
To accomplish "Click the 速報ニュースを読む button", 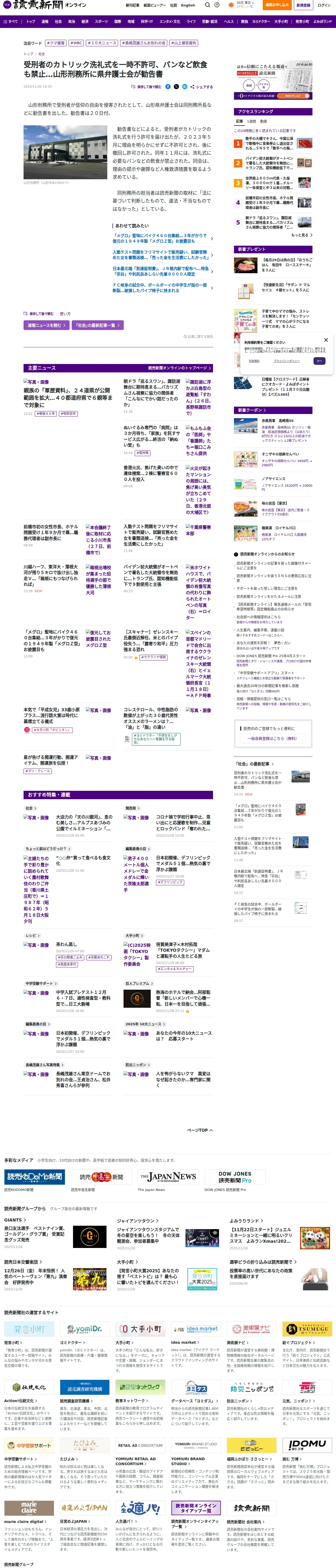I will coord(46,325).
